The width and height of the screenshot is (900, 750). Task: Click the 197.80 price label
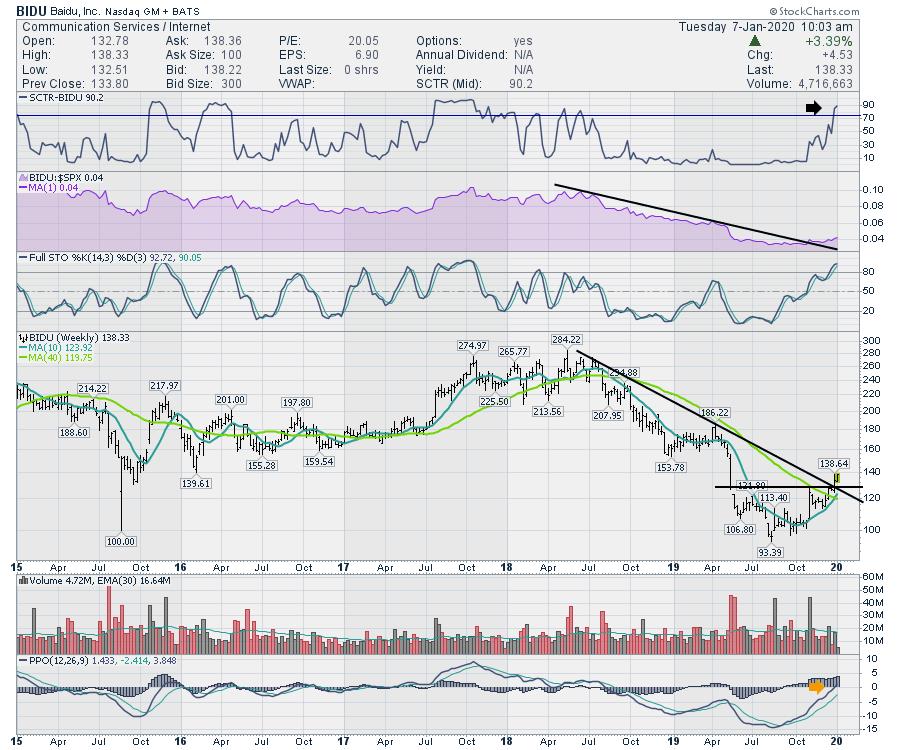297,402
